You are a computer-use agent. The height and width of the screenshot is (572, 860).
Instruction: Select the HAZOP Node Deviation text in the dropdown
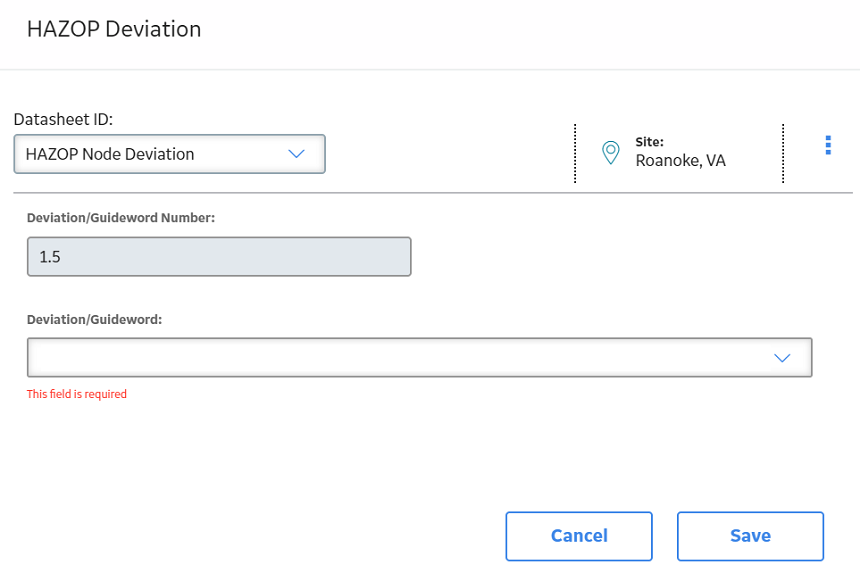tap(110, 154)
